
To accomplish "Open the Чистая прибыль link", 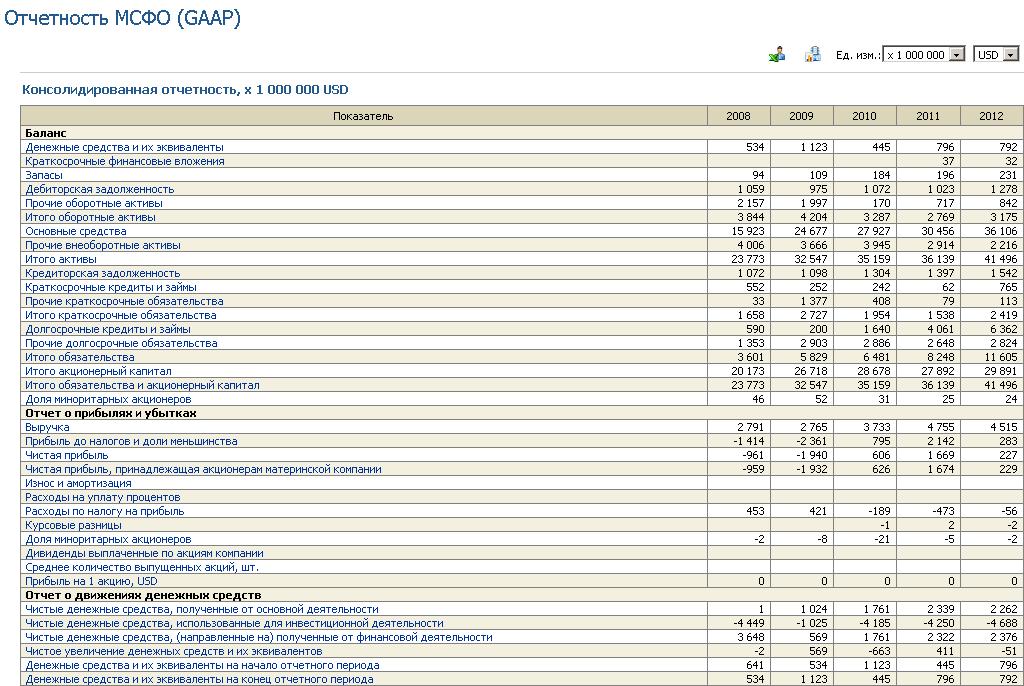I will pyautogui.click(x=67, y=455).
